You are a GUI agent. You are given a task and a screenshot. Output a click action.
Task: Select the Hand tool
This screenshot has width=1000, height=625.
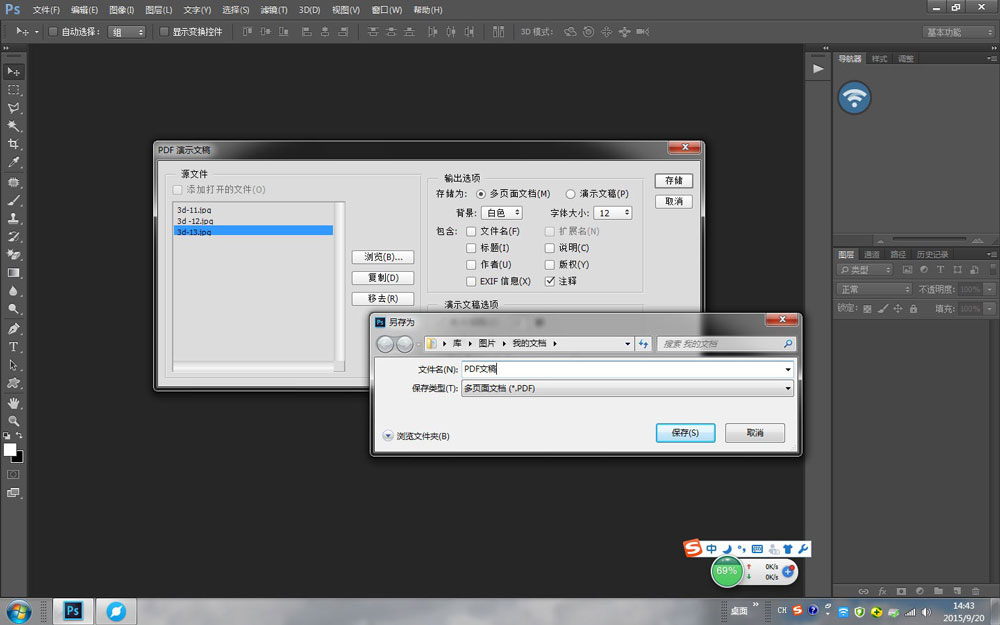pyautogui.click(x=13, y=403)
